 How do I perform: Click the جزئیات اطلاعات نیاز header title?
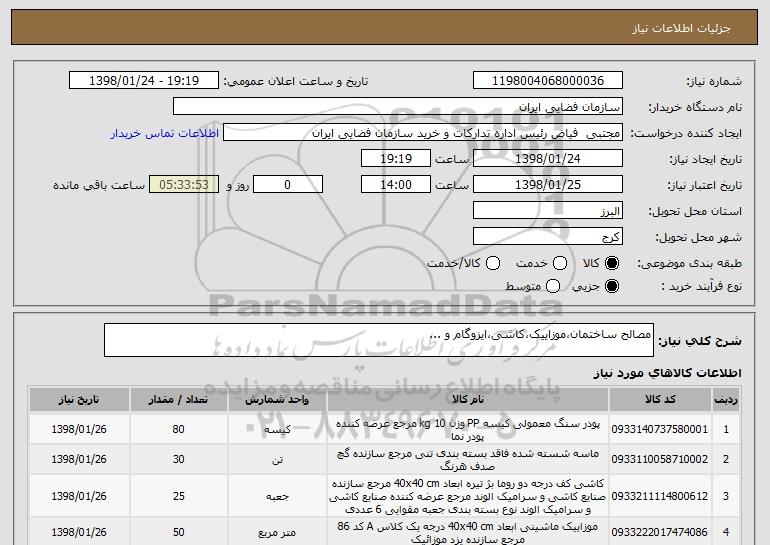(681, 28)
